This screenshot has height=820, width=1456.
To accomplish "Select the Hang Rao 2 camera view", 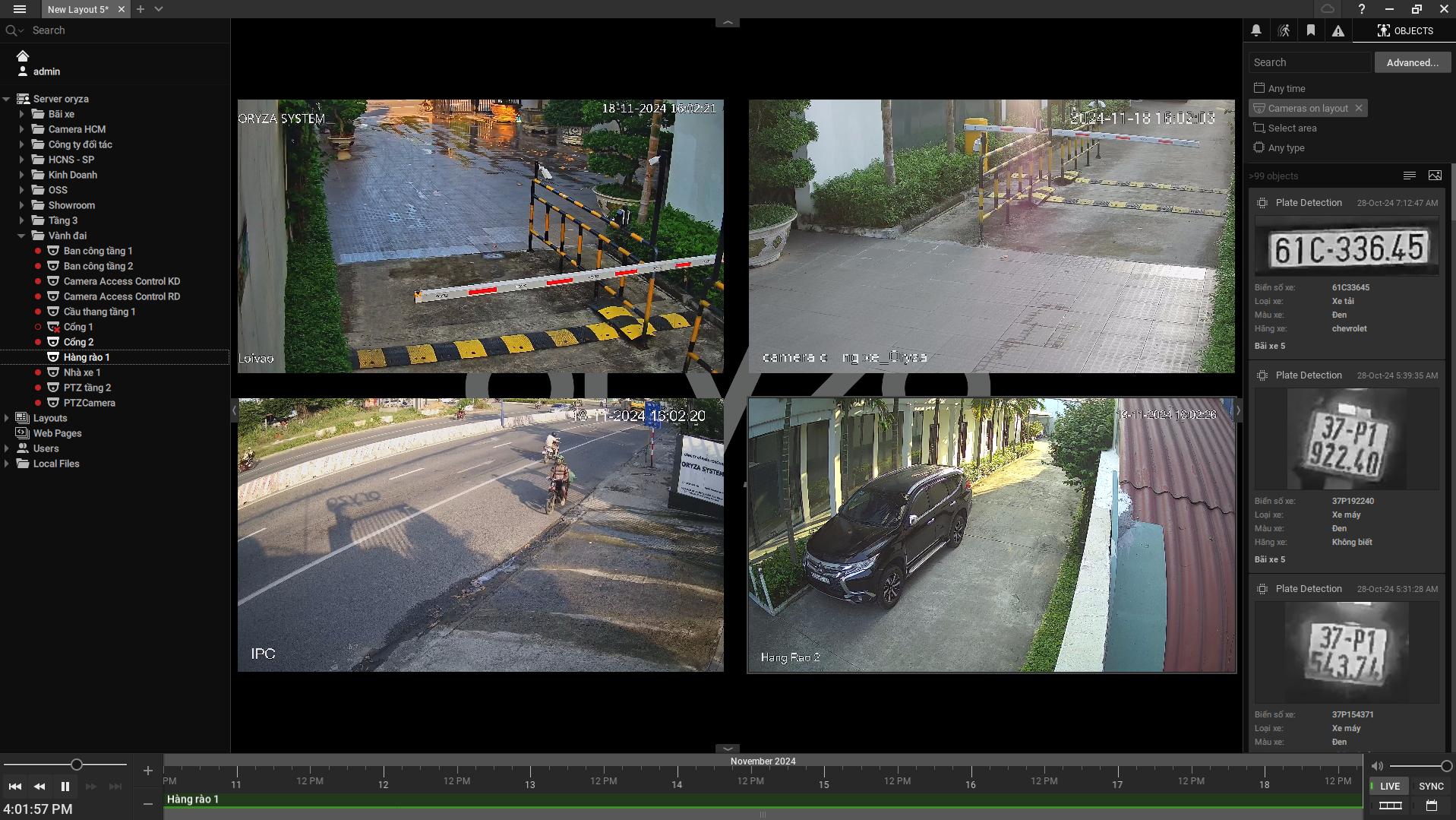I will pos(992,535).
